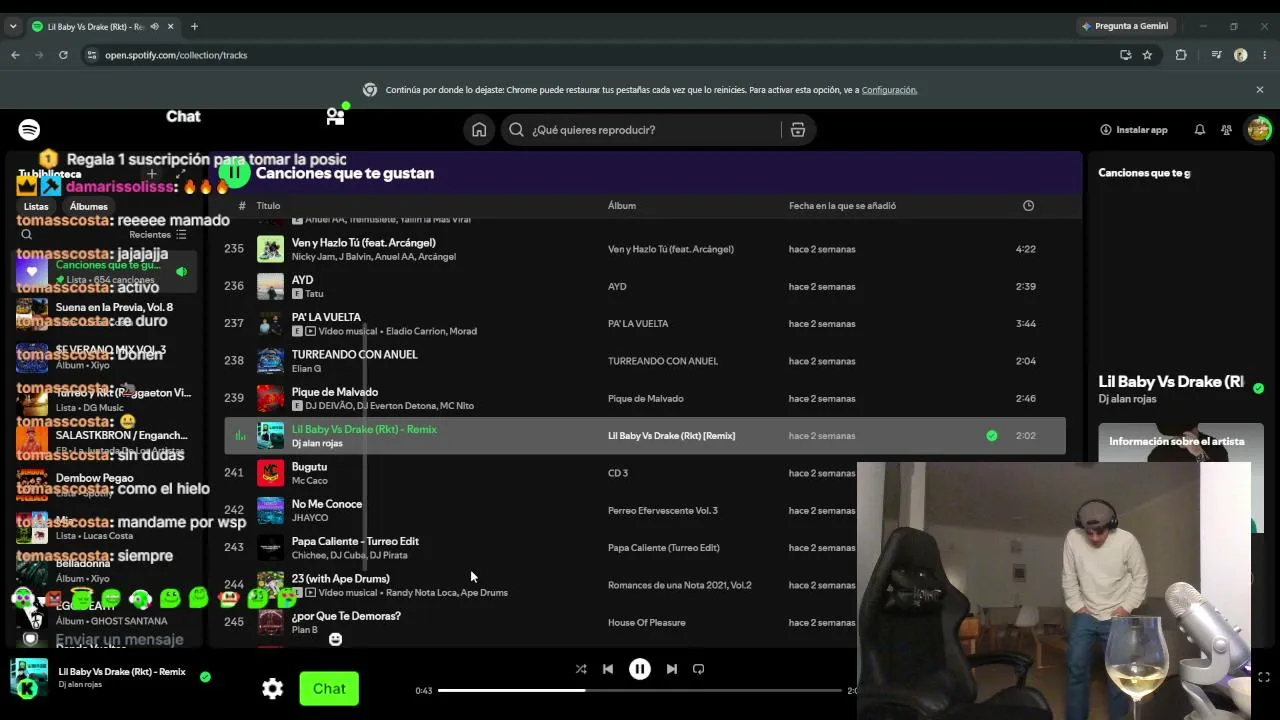Open Suena en la Previa, Vol. 8 playlist

point(104,314)
